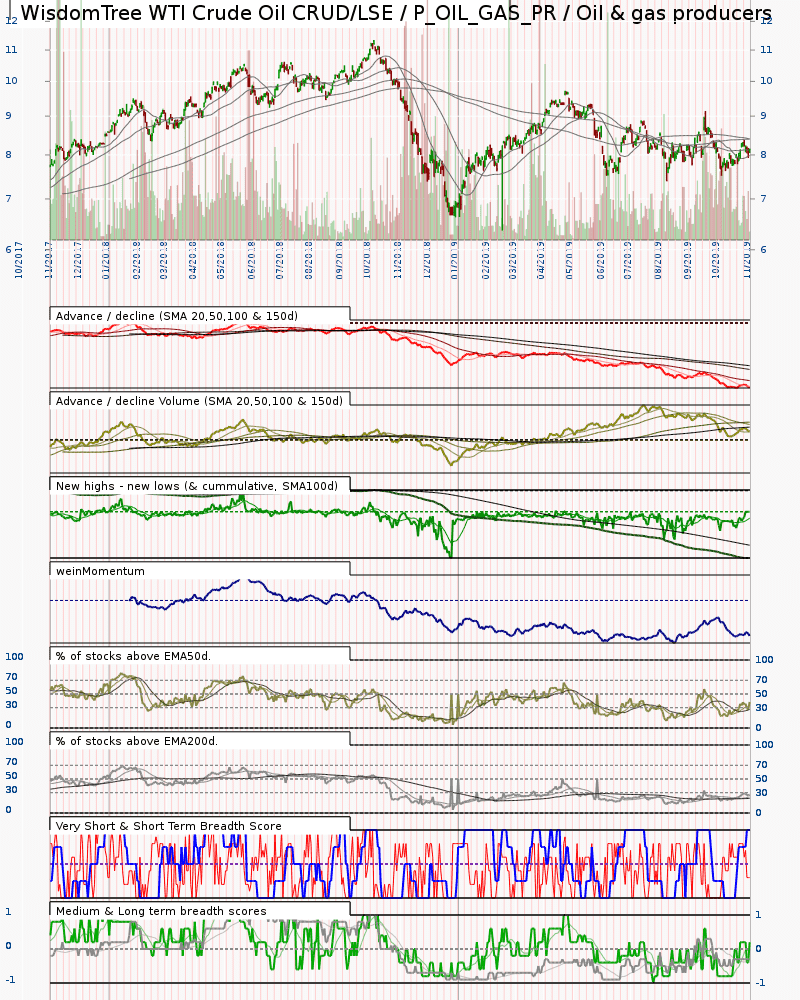This screenshot has width=800, height=1000.
Task: Click price value 11 on left axis
Action: click(11, 50)
